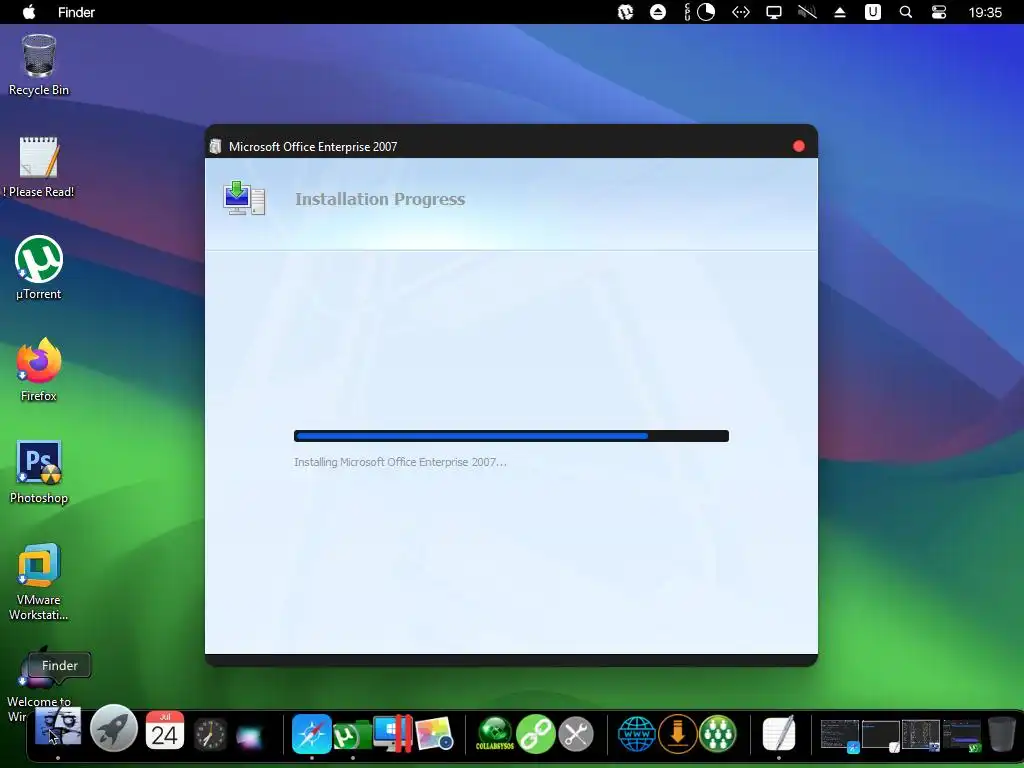Click the installation progress bar

[511, 436]
